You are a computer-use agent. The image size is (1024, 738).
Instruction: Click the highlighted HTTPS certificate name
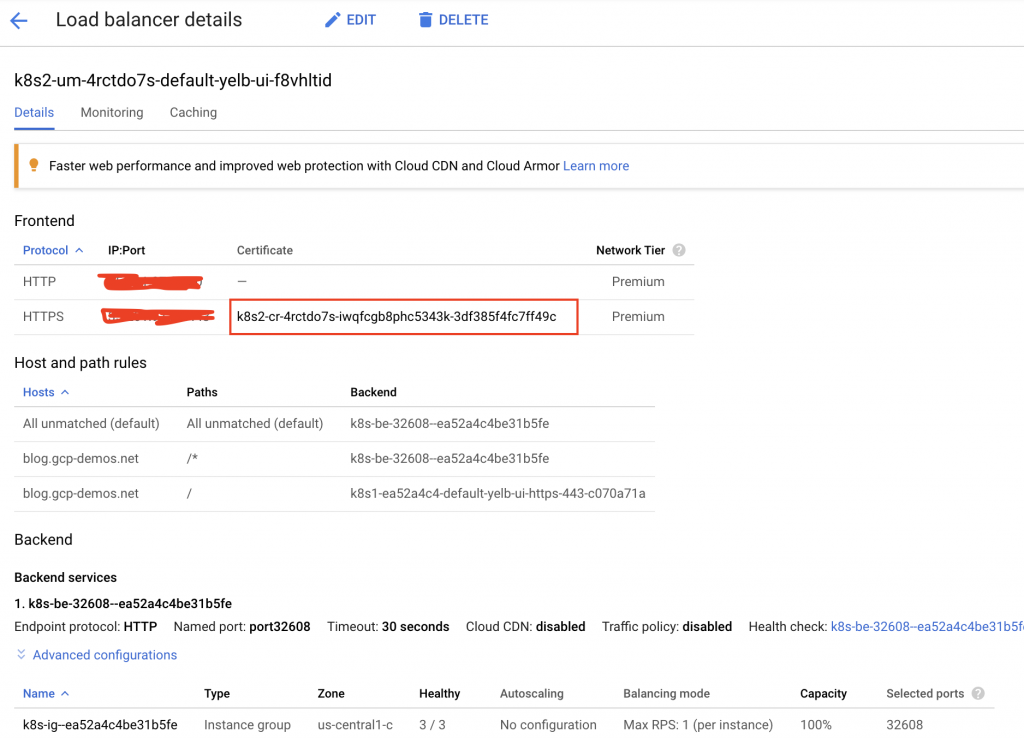[x=396, y=316]
